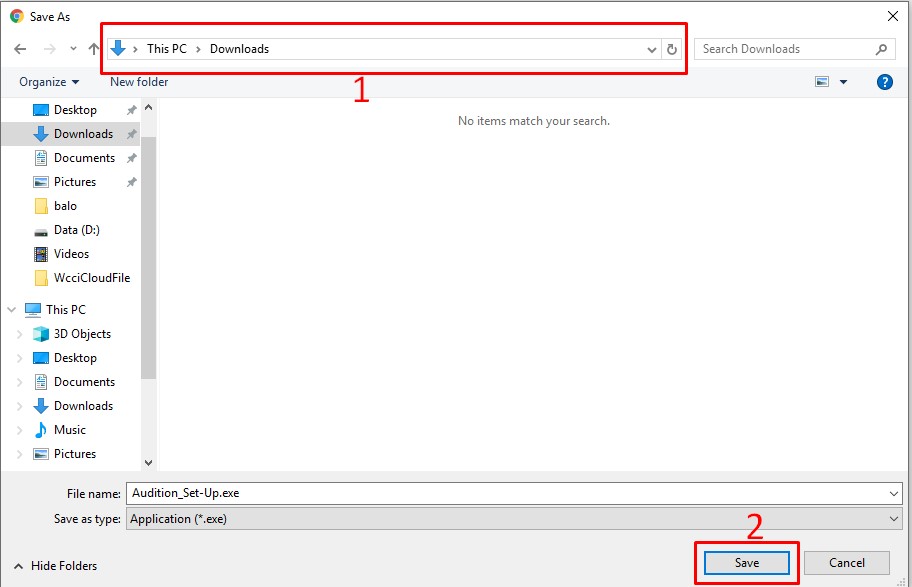The height and width of the screenshot is (587, 912).
Task: Click New folder in the toolbar
Action: pyautogui.click(x=139, y=82)
